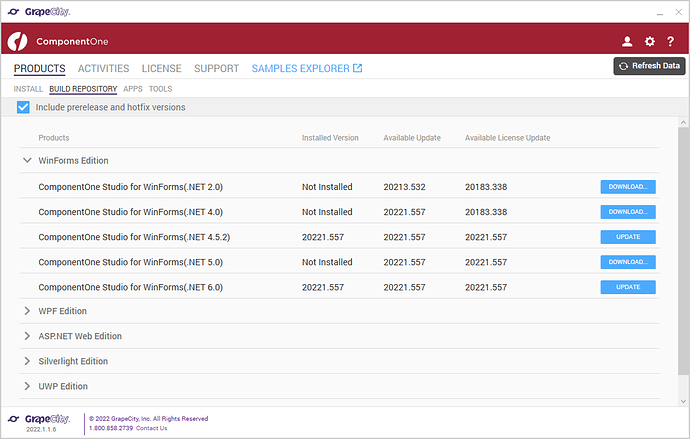Click the 'Products' column header

pos(54,138)
